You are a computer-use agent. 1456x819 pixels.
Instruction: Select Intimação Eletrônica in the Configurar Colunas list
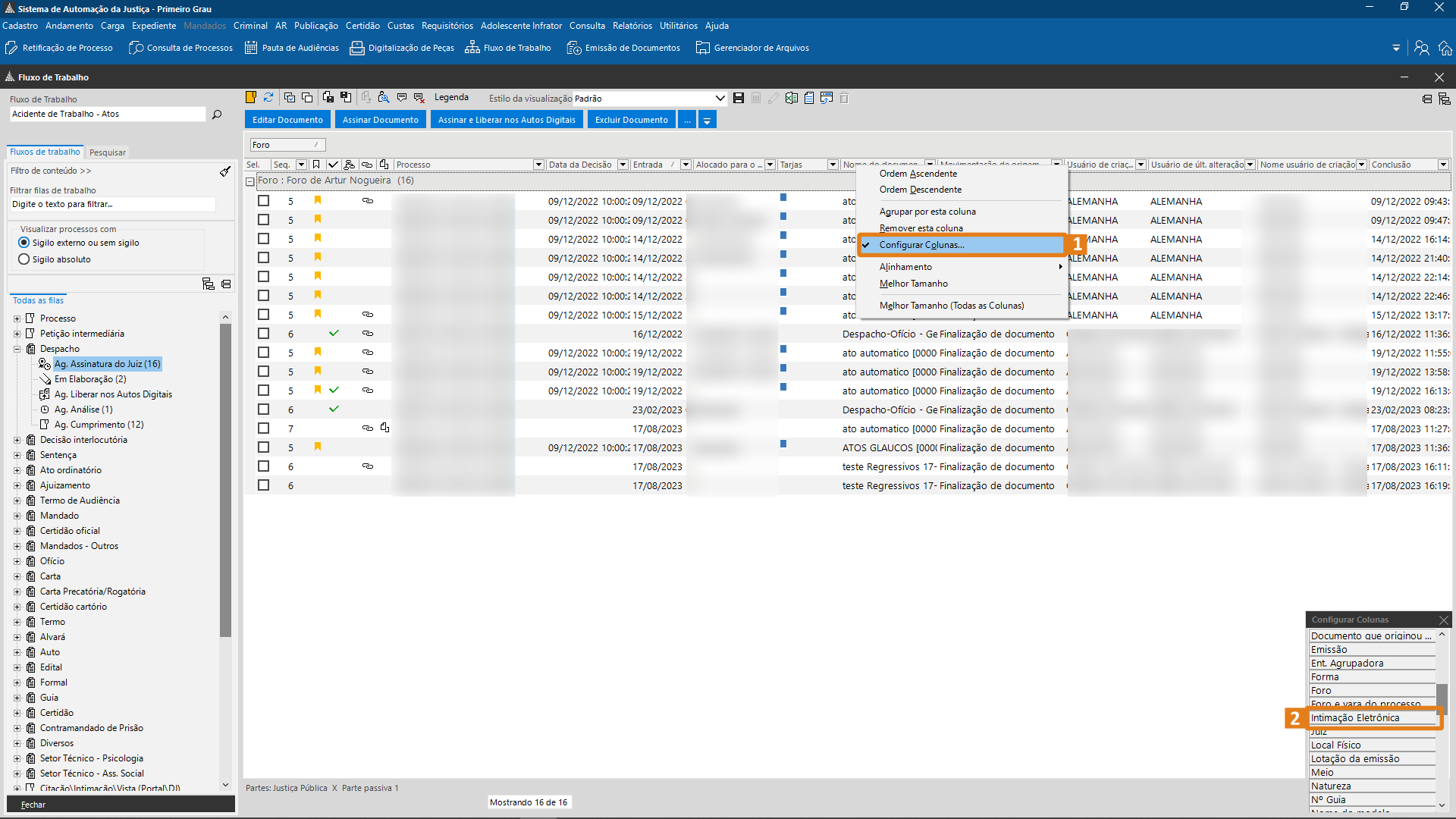(1355, 718)
